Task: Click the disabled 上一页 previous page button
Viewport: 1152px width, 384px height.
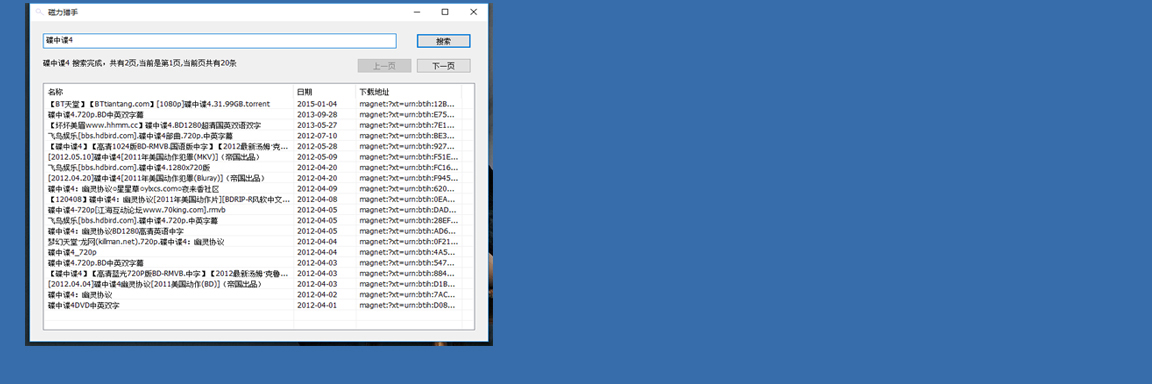Action: [x=384, y=66]
